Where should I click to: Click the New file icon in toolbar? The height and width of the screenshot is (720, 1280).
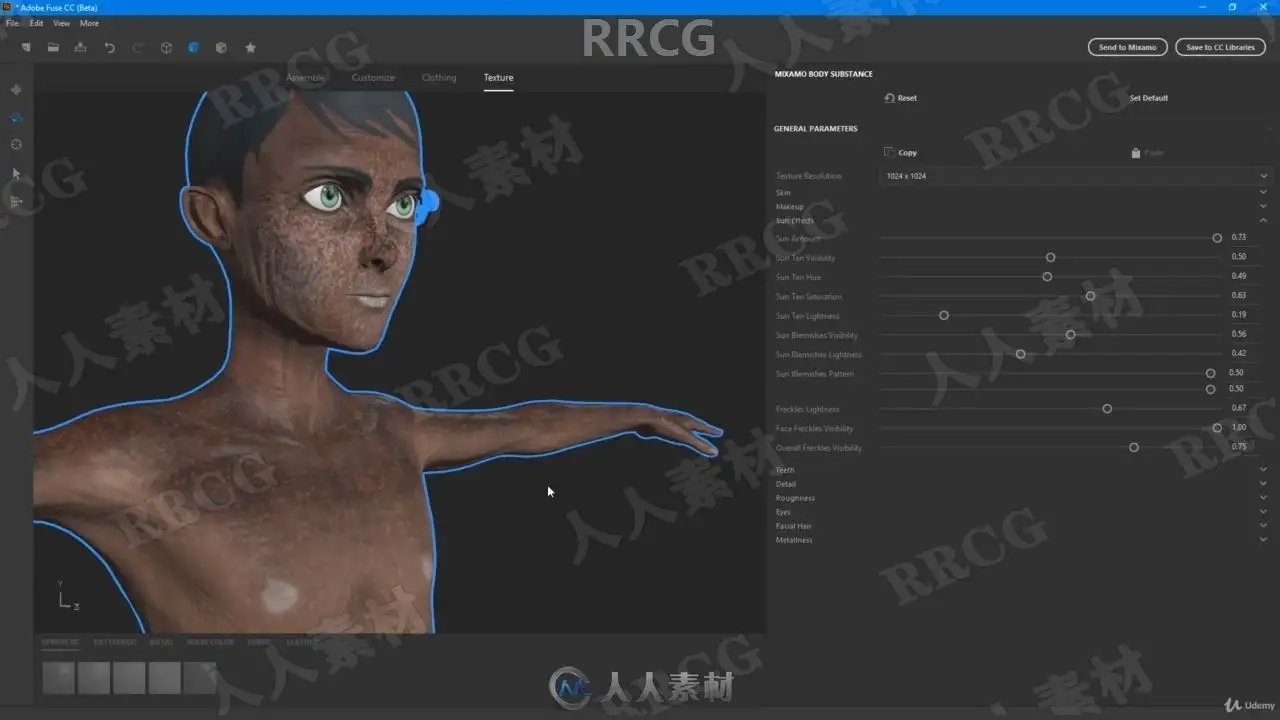tap(26, 47)
